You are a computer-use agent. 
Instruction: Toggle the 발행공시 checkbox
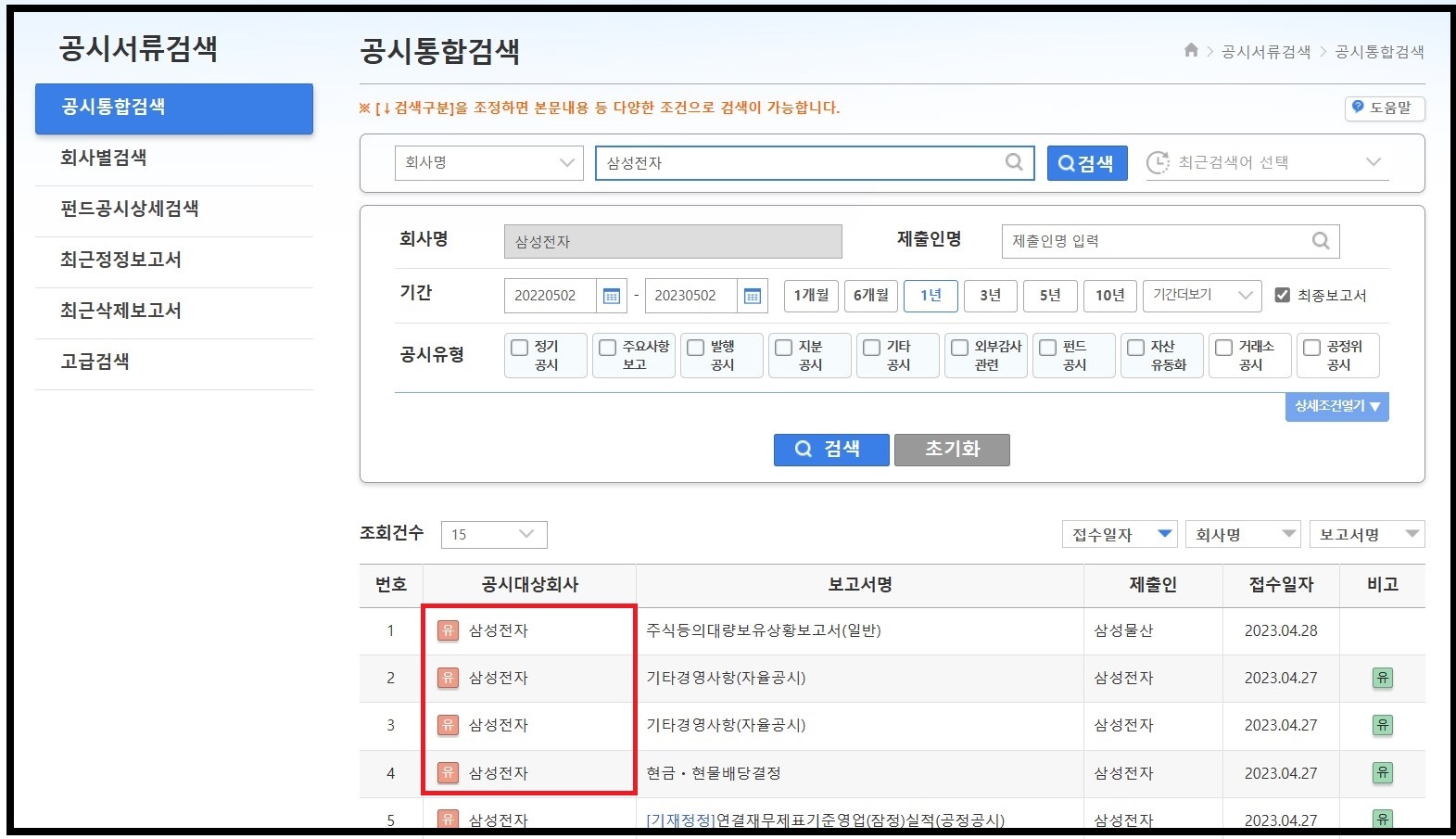(695, 348)
